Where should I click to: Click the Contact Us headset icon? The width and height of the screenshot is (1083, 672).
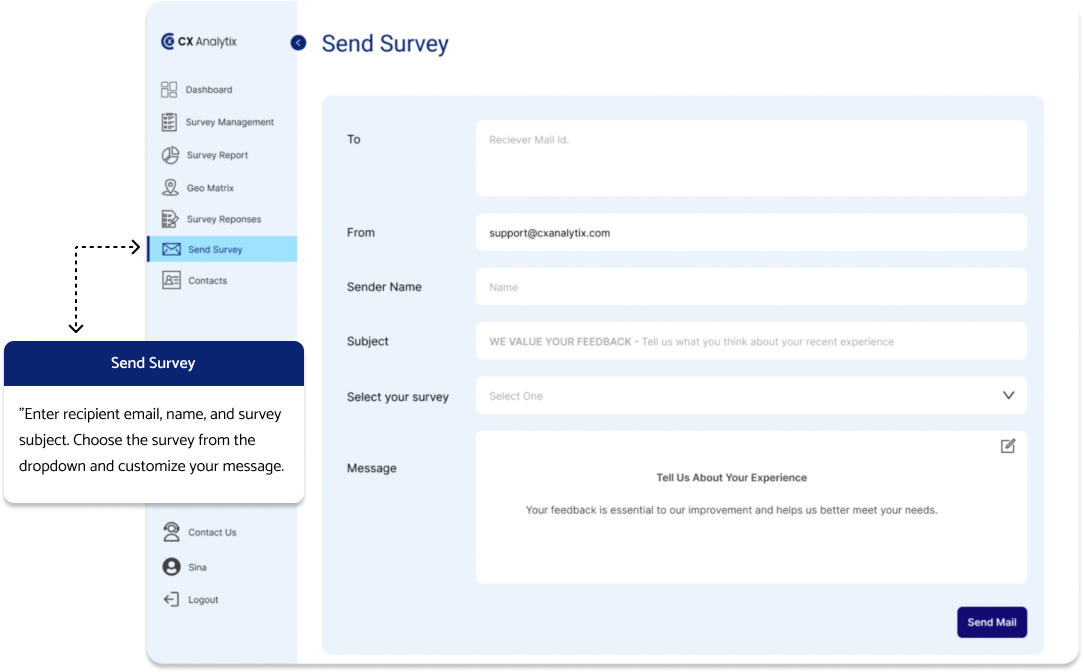tap(171, 532)
